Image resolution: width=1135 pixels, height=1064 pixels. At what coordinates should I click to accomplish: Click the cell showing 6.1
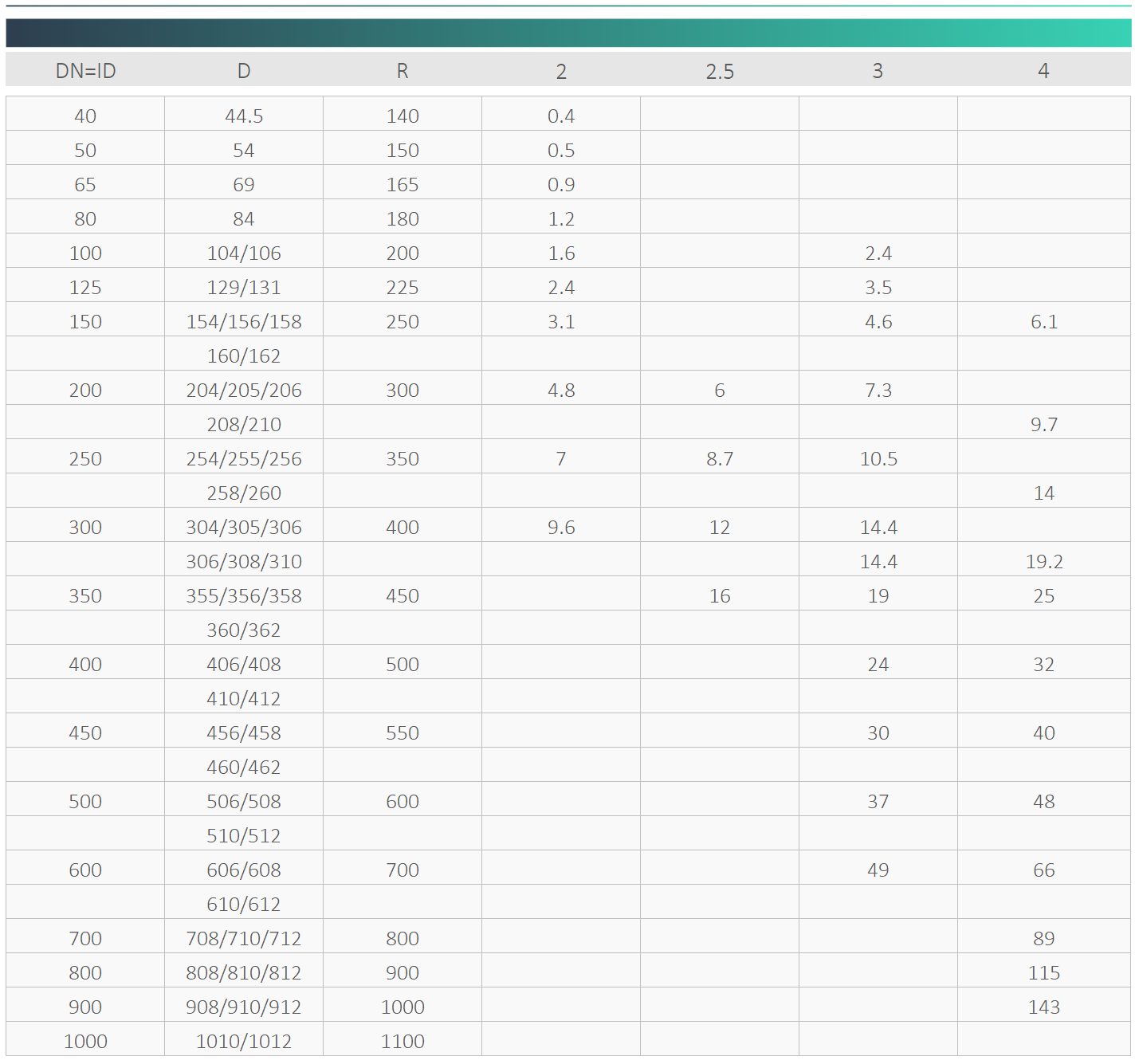point(1044,322)
